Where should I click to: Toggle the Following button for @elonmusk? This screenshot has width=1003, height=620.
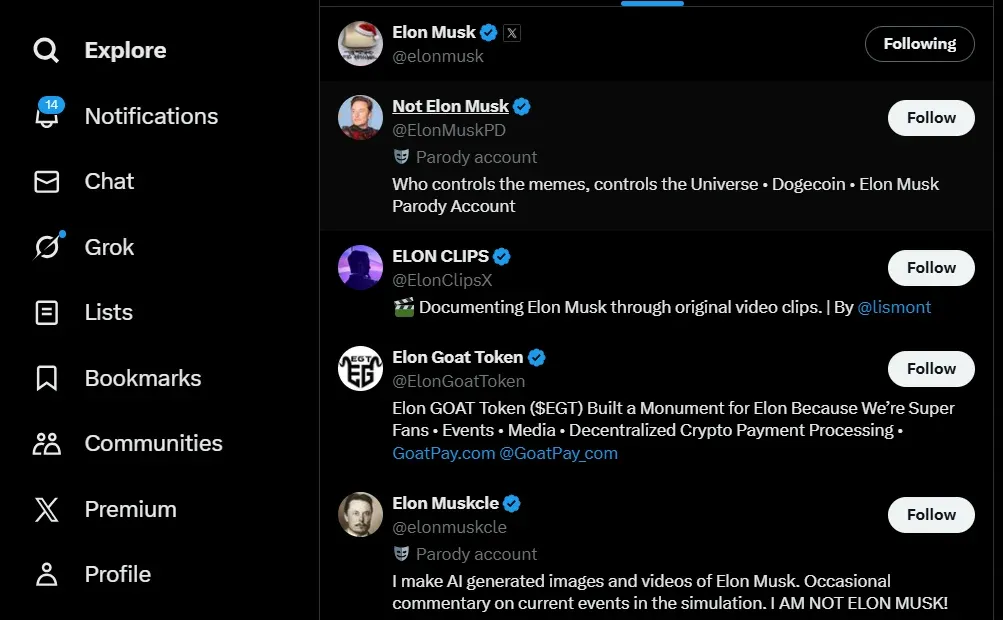point(919,43)
